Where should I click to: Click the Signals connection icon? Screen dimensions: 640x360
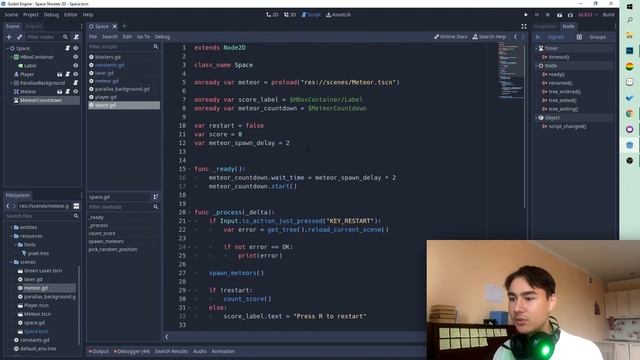[x=538, y=37]
